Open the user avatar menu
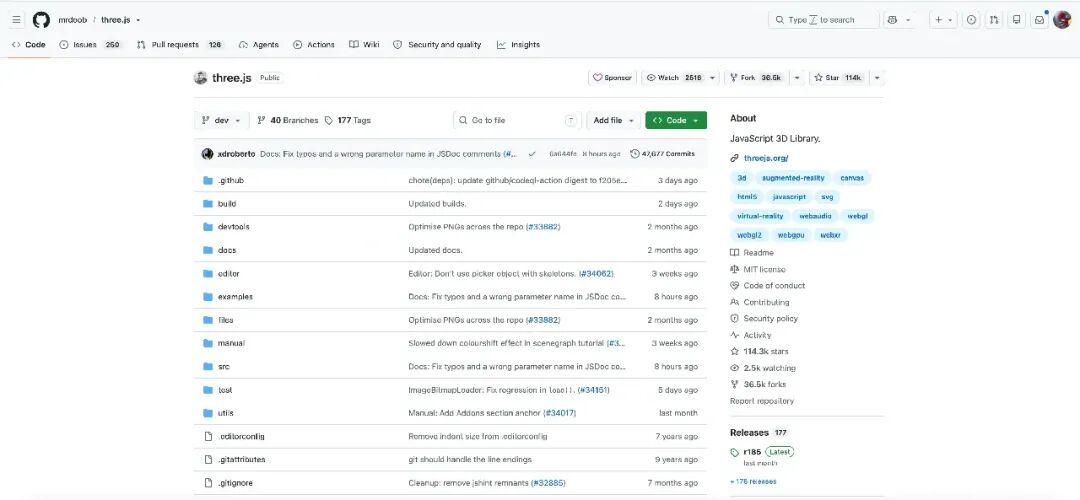Image resolution: width=1080 pixels, height=500 pixels. [1061, 20]
